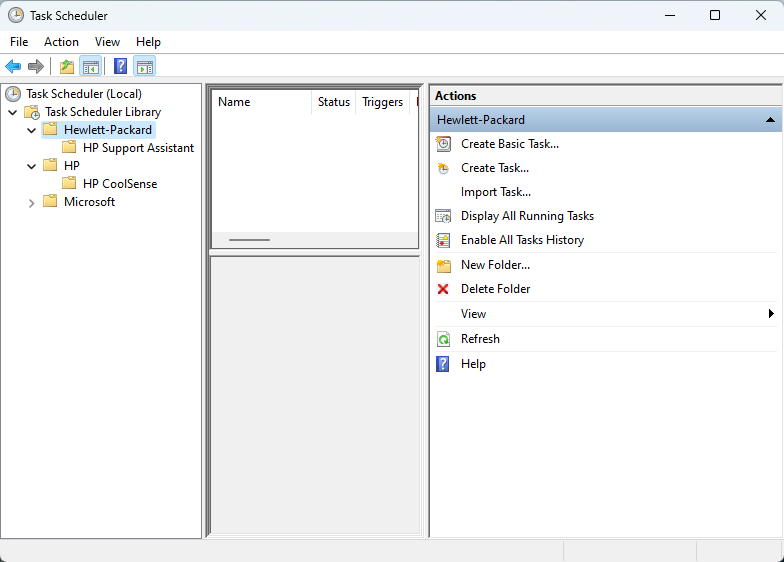Click Import Task... action
This screenshot has height=562, width=784.
(496, 192)
